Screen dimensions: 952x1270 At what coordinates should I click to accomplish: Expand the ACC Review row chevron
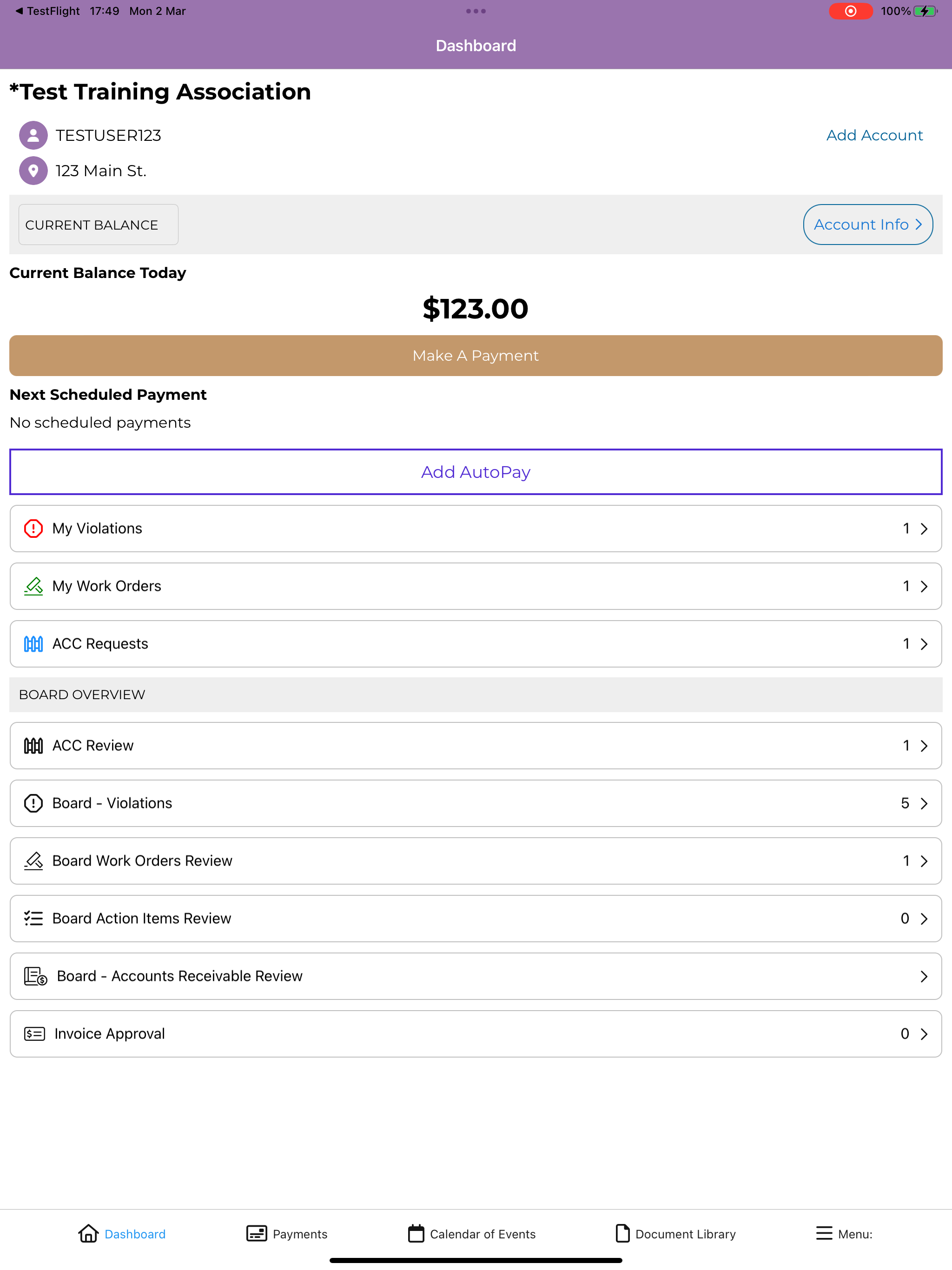[x=924, y=746]
